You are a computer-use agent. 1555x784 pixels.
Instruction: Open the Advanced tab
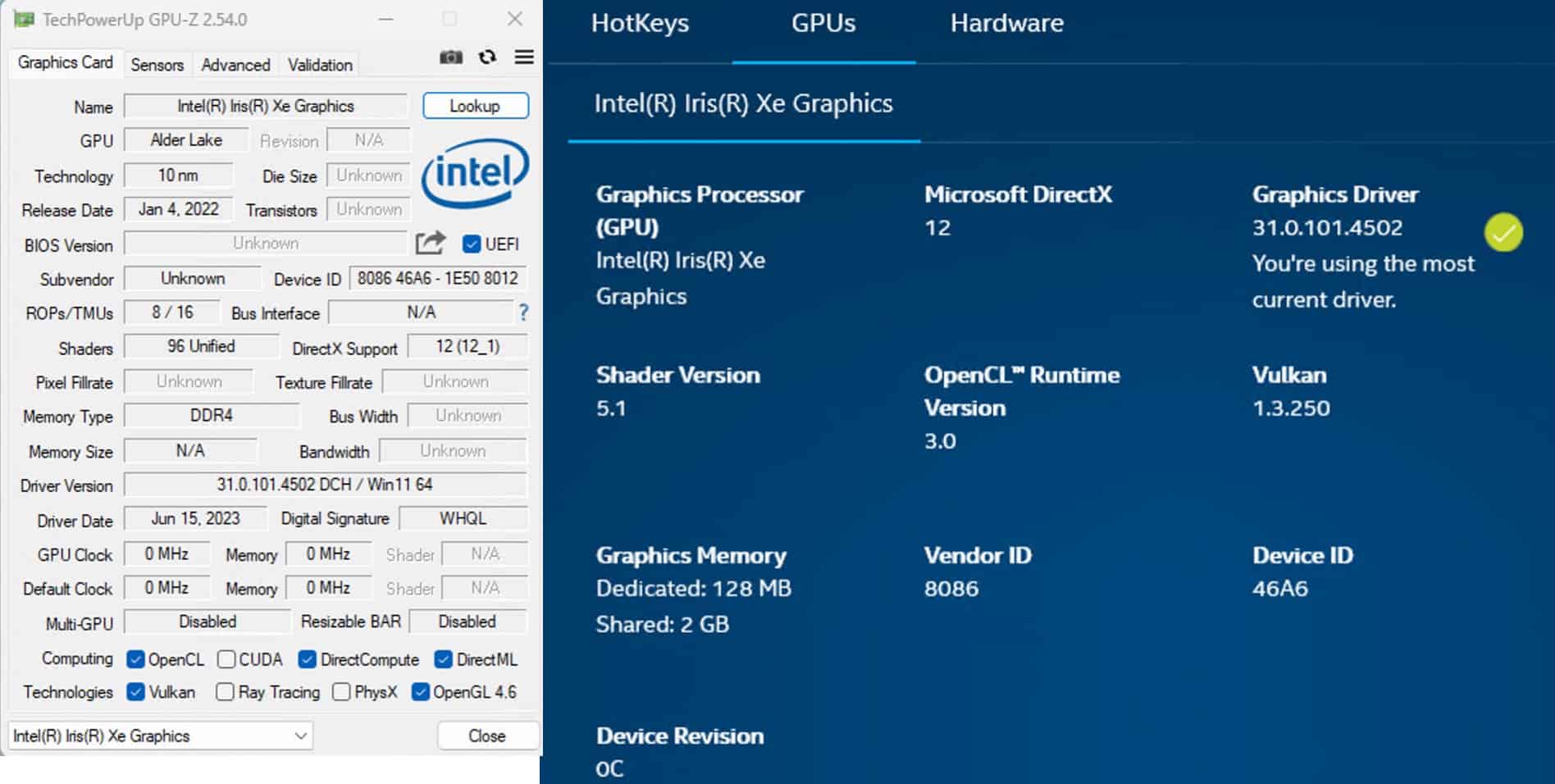click(x=235, y=65)
